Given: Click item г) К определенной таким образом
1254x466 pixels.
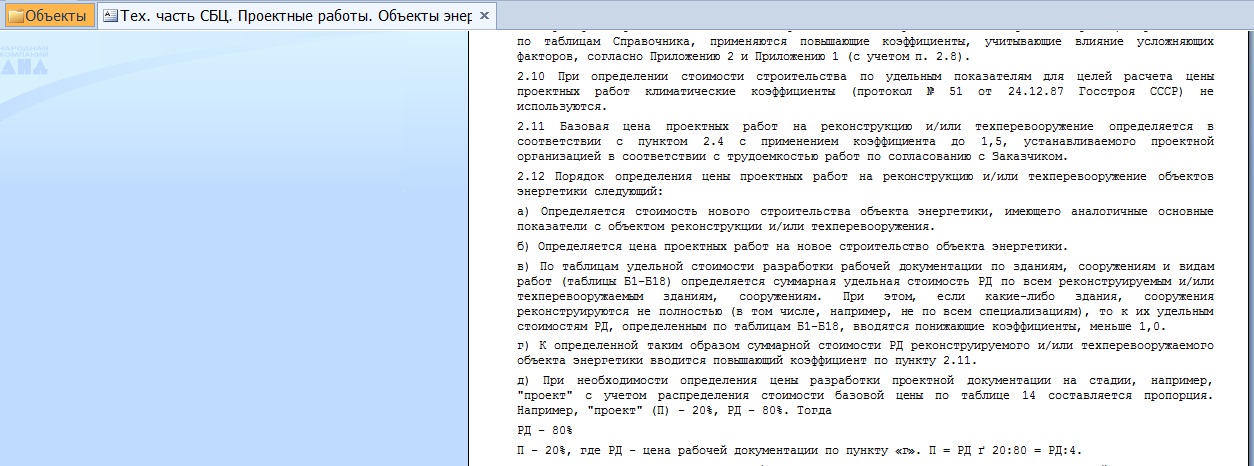Looking at the screenshot, I should click(865, 353).
